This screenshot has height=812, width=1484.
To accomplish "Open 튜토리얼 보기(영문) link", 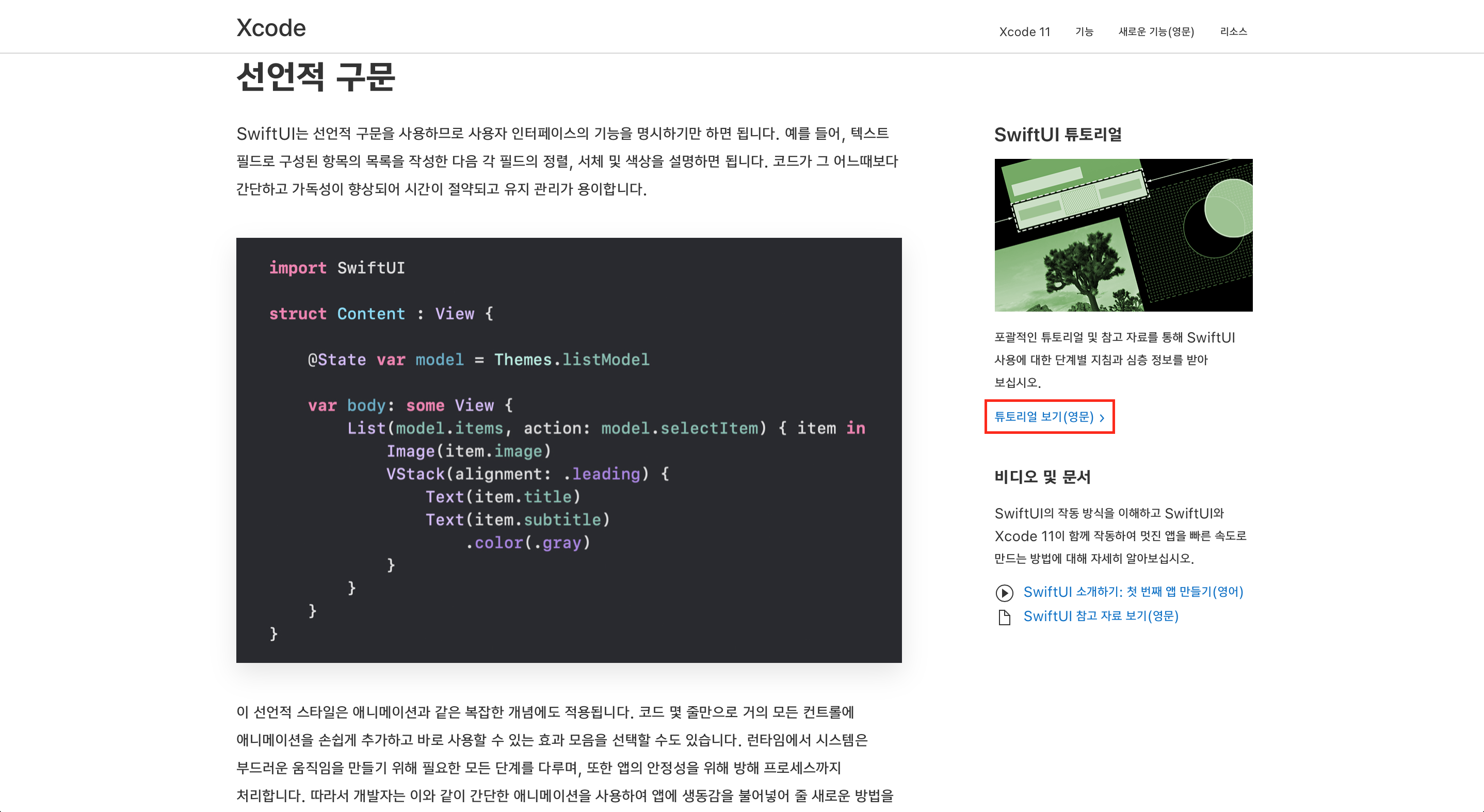I will click(1043, 417).
